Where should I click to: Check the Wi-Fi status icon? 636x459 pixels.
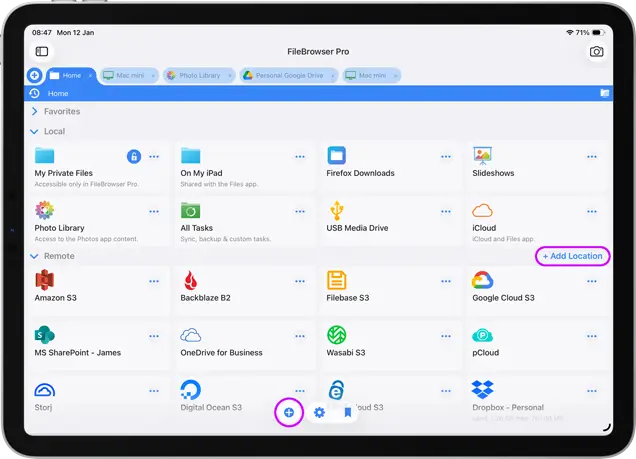point(570,32)
